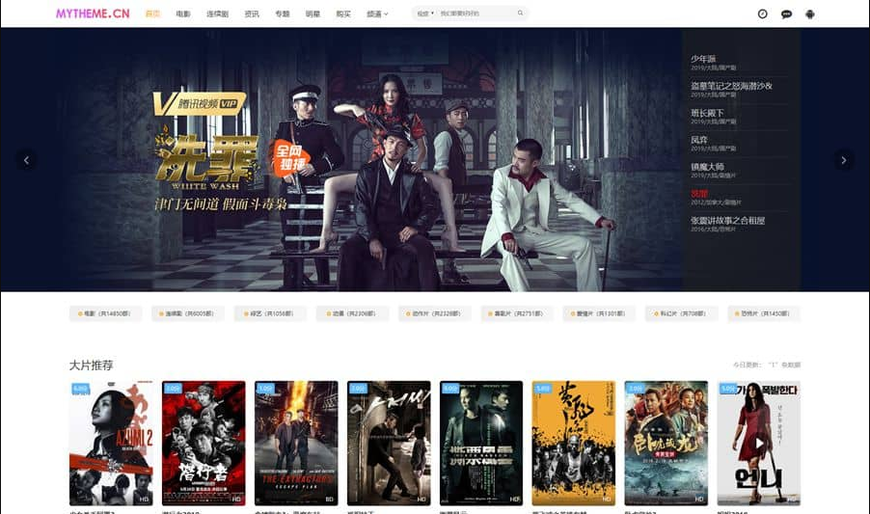Advance to next banner slide arrow

pyautogui.click(x=843, y=159)
